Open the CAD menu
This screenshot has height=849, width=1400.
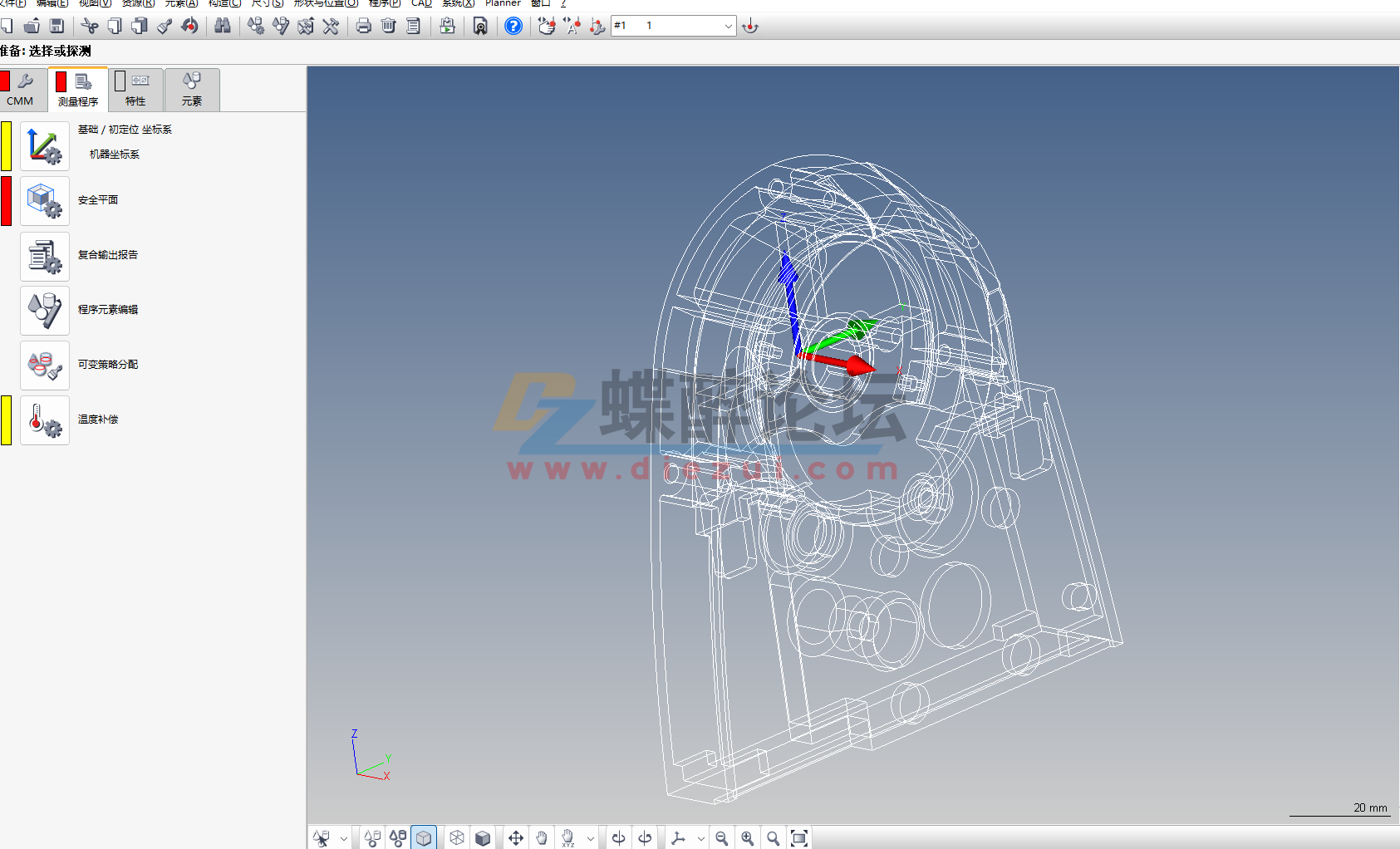click(x=420, y=3)
